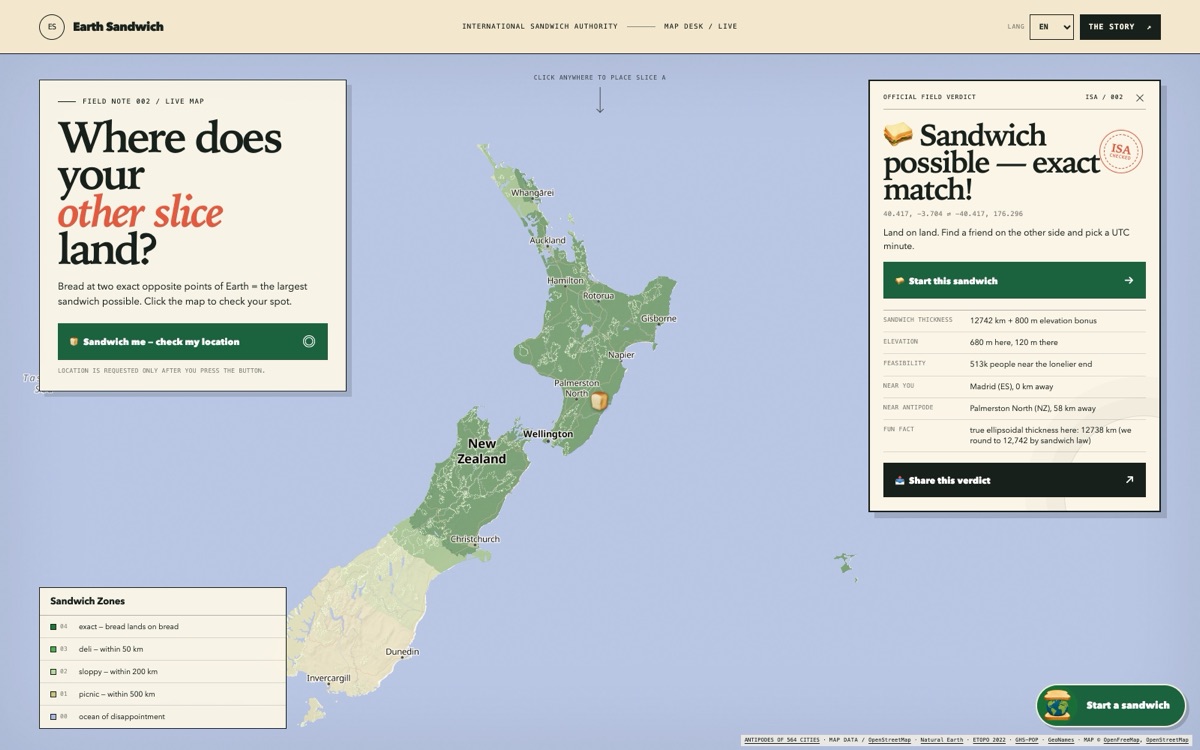Screen dimensions: 1200x750
Task: Open the GHS-POP attribution link
Action: [1027, 740]
